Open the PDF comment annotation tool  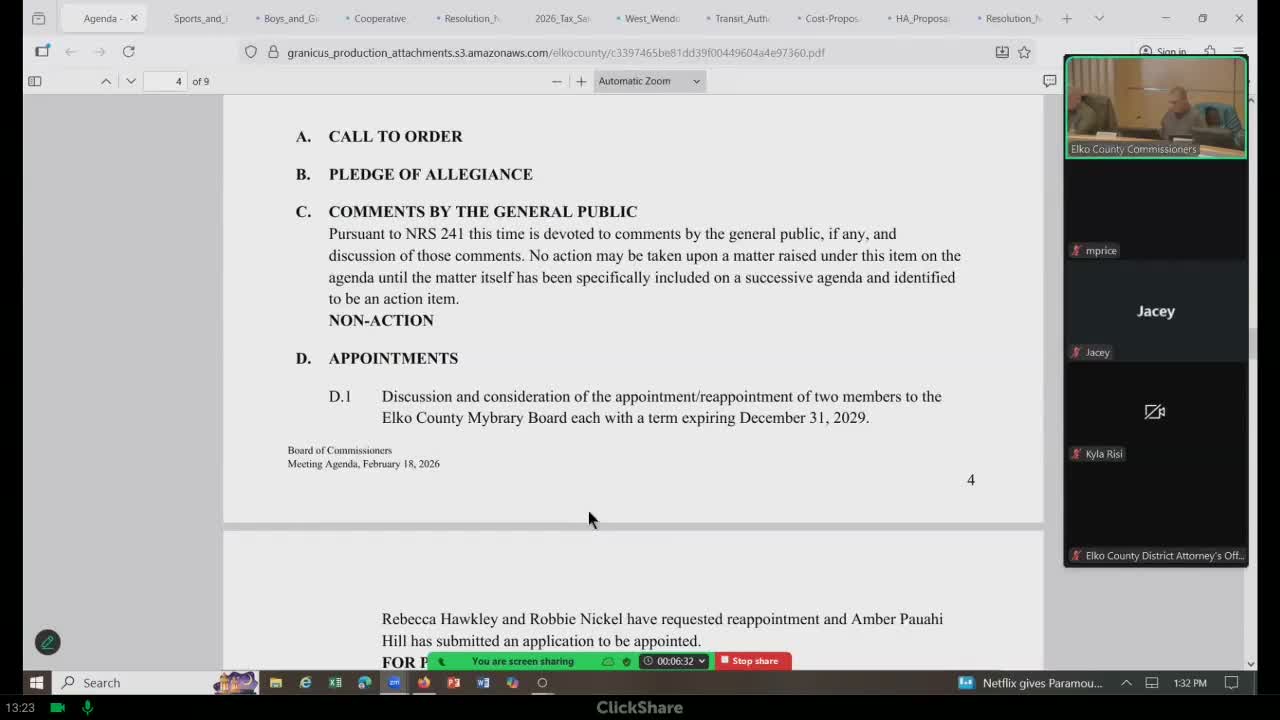[x=1049, y=81]
